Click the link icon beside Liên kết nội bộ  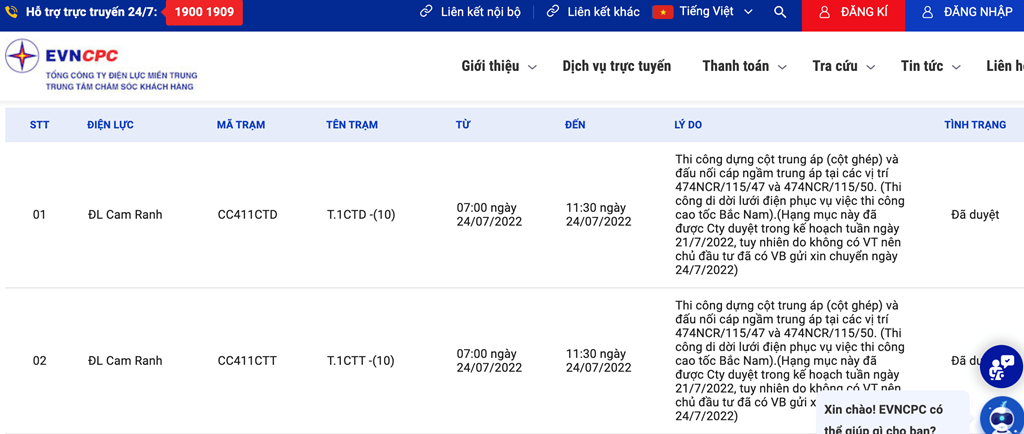point(427,12)
